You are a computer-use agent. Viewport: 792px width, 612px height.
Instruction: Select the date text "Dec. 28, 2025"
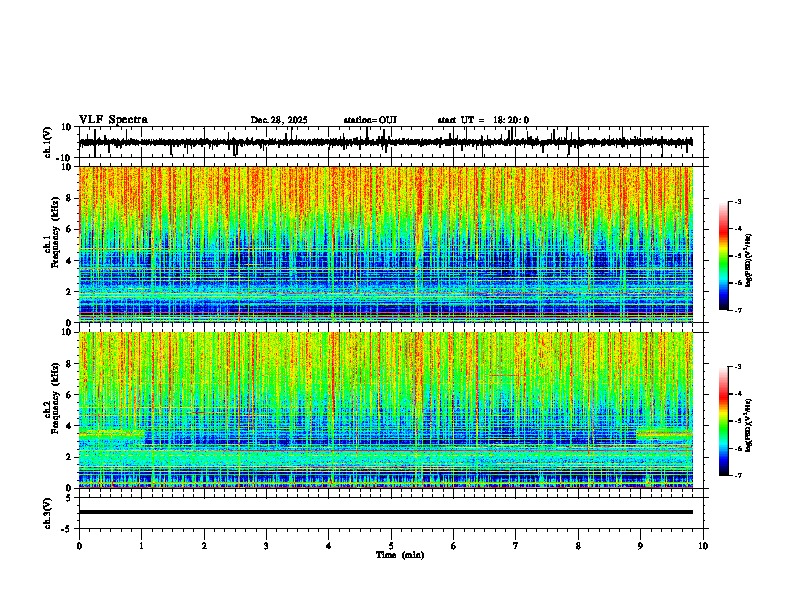coord(279,120)
